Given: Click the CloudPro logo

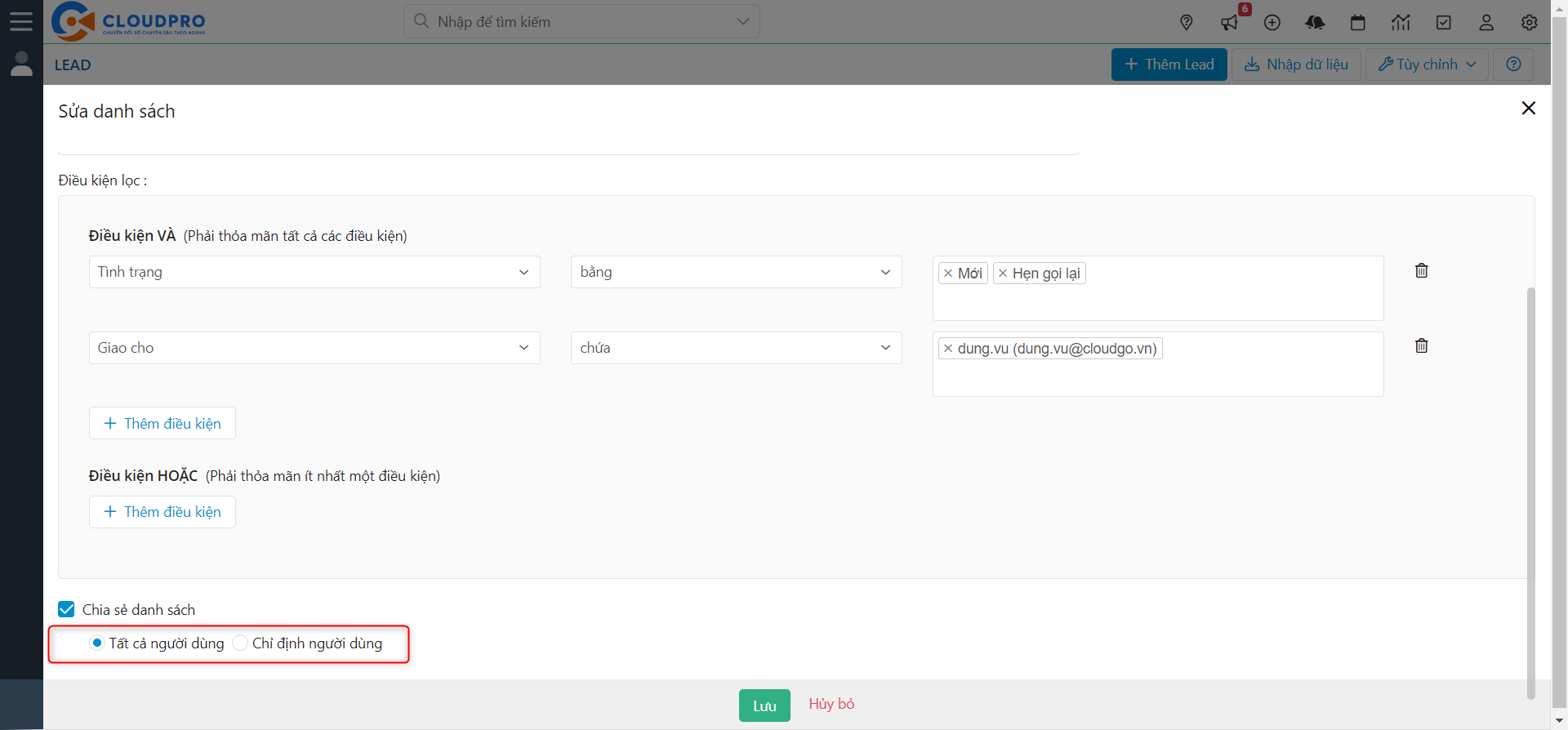Looking at the screenshot, I should (128, 21).
